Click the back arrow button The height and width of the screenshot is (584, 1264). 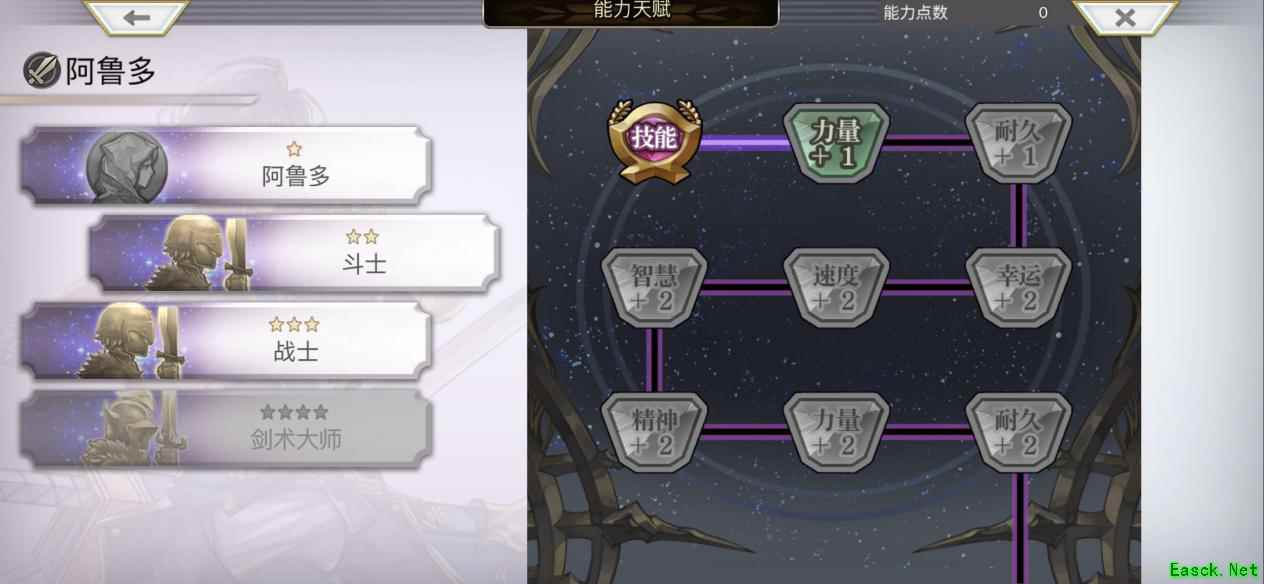(137, 17)
